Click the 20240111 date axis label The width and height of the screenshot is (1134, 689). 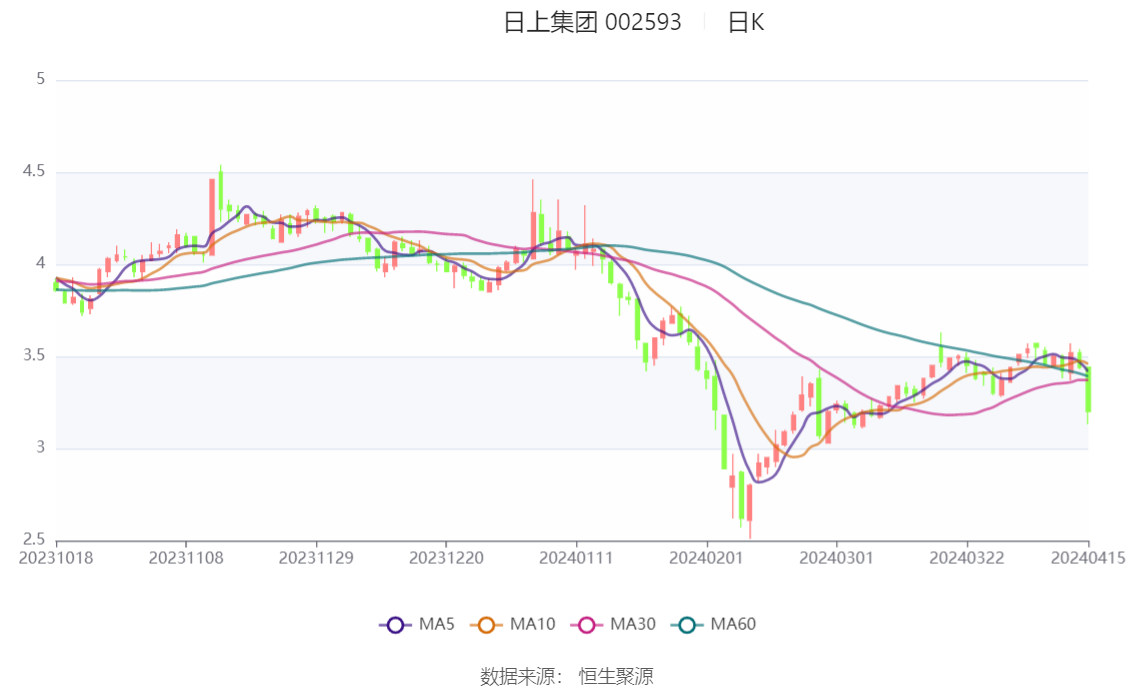point(576,558)
